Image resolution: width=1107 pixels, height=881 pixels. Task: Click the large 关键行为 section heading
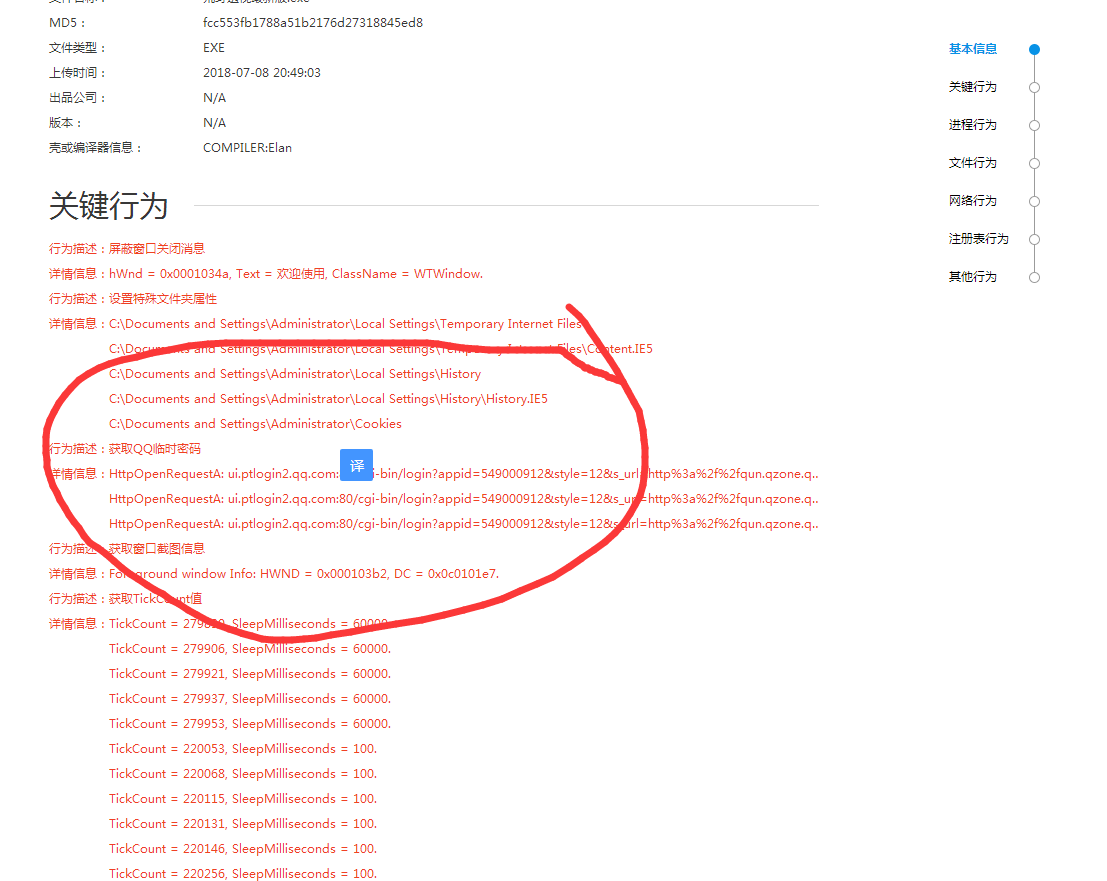point(108,206)
